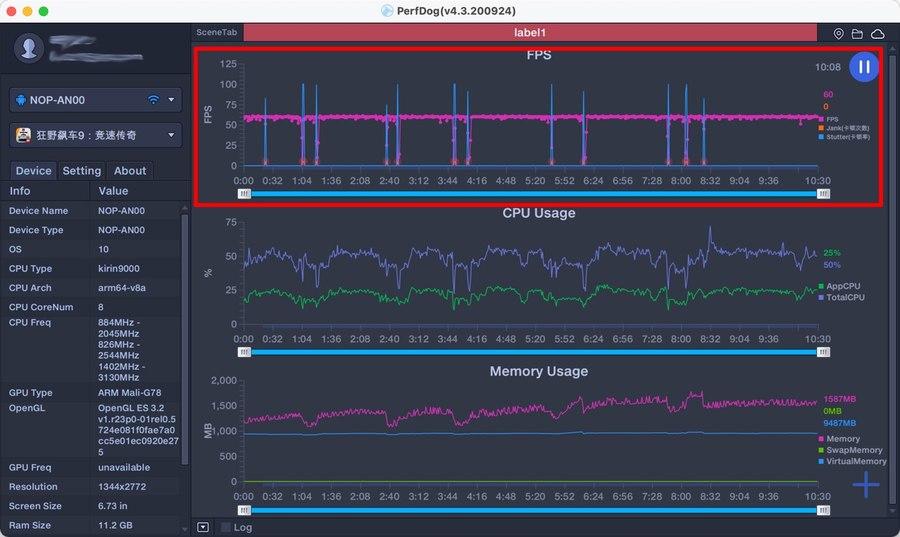Pause recording with the blue pause button
The height and width of the screenshot is (537, 900).
[x=863, y=67]
